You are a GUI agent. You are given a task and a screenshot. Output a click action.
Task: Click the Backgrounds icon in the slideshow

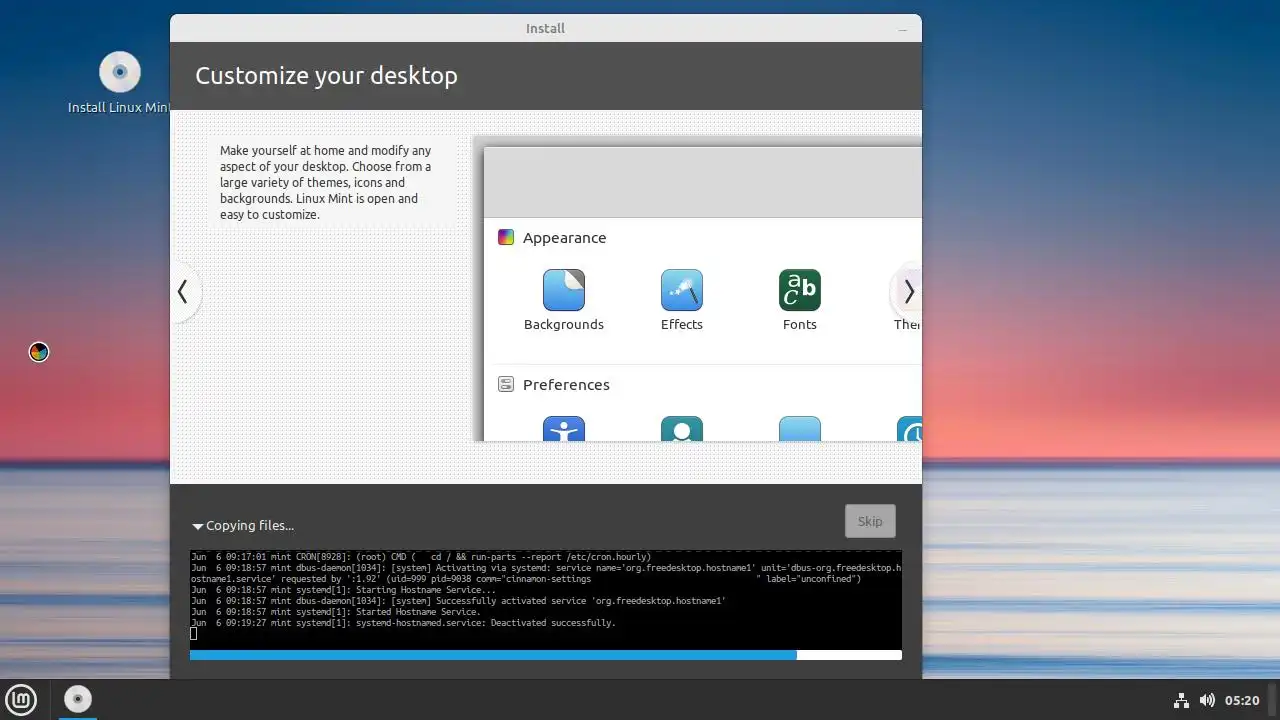[x=564, y=290]
